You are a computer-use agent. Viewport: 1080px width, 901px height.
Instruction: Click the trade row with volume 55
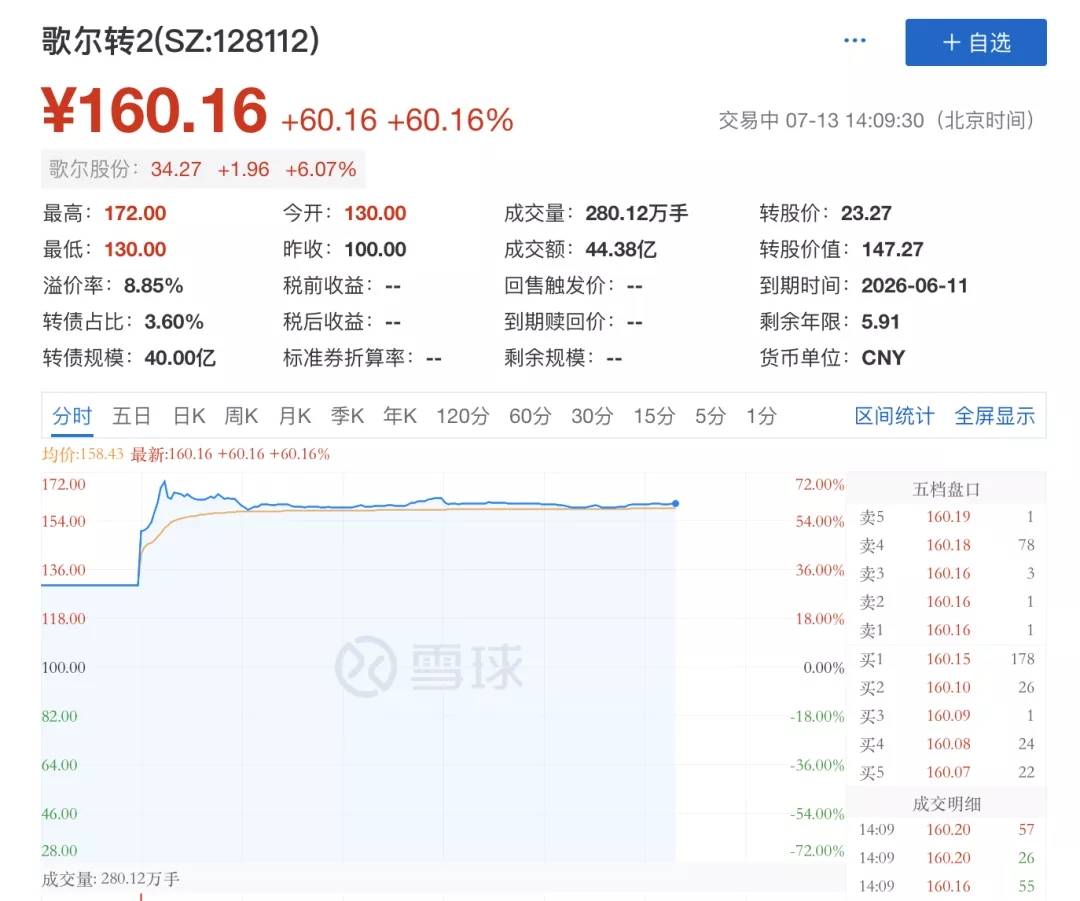point(947,887)
